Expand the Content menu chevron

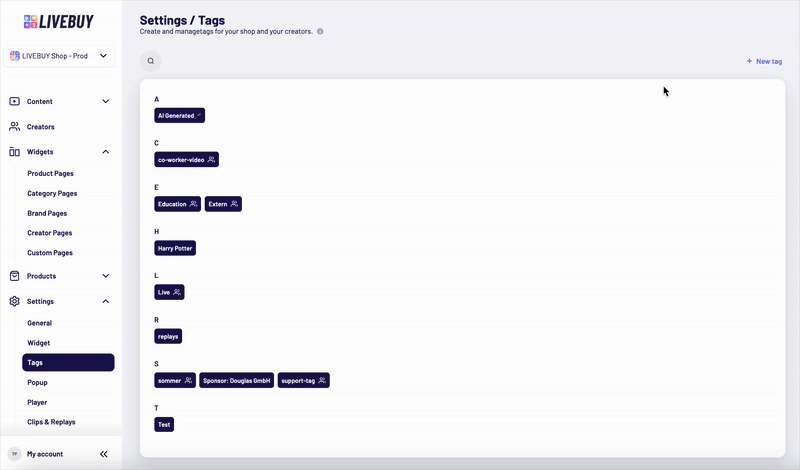coord(106,102)
